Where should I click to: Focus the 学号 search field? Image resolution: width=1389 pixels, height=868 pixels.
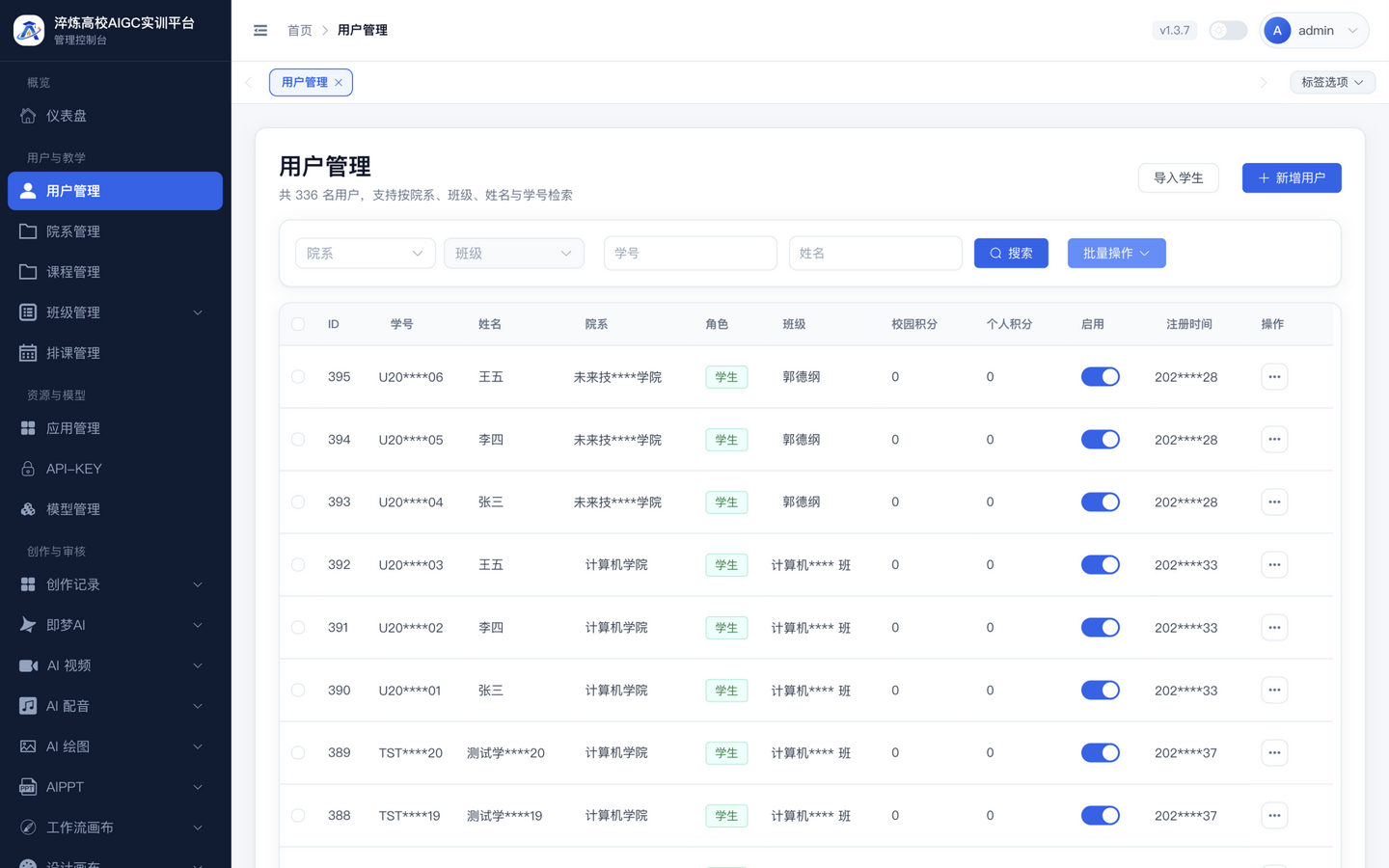click(691, 254)
